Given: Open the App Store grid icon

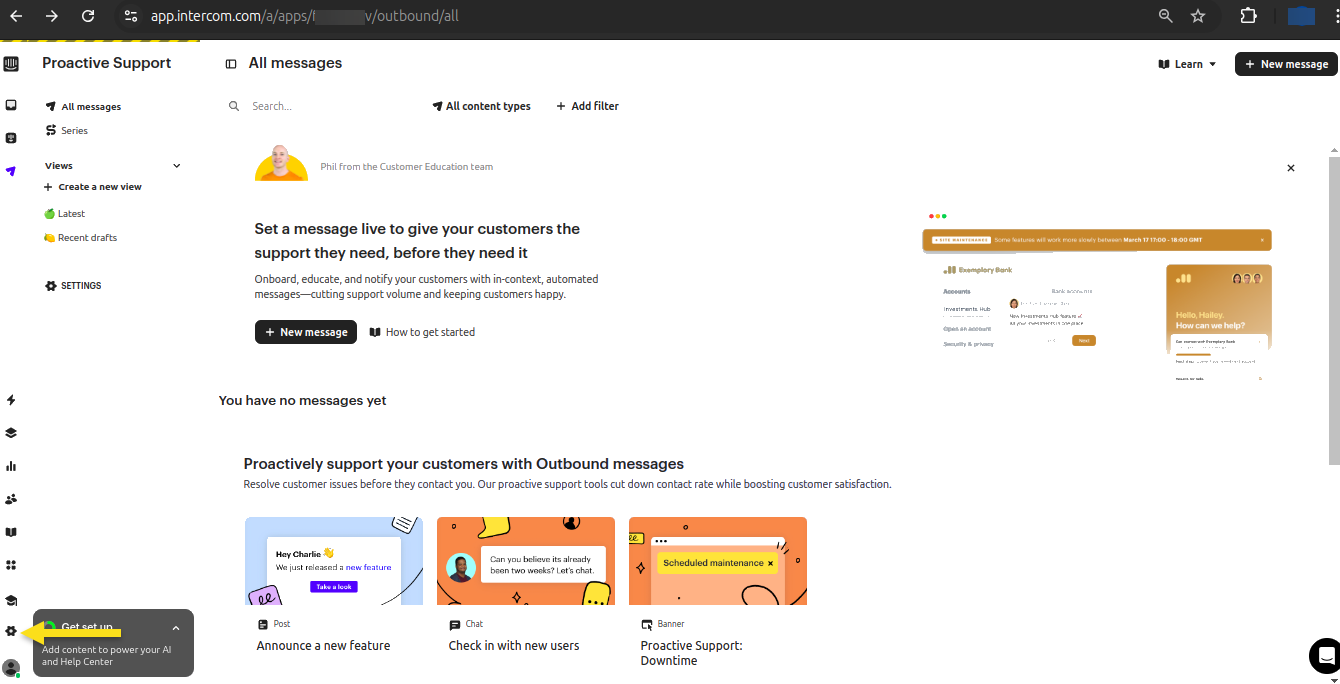Looking at the screenshot, I should coord(11,565).
